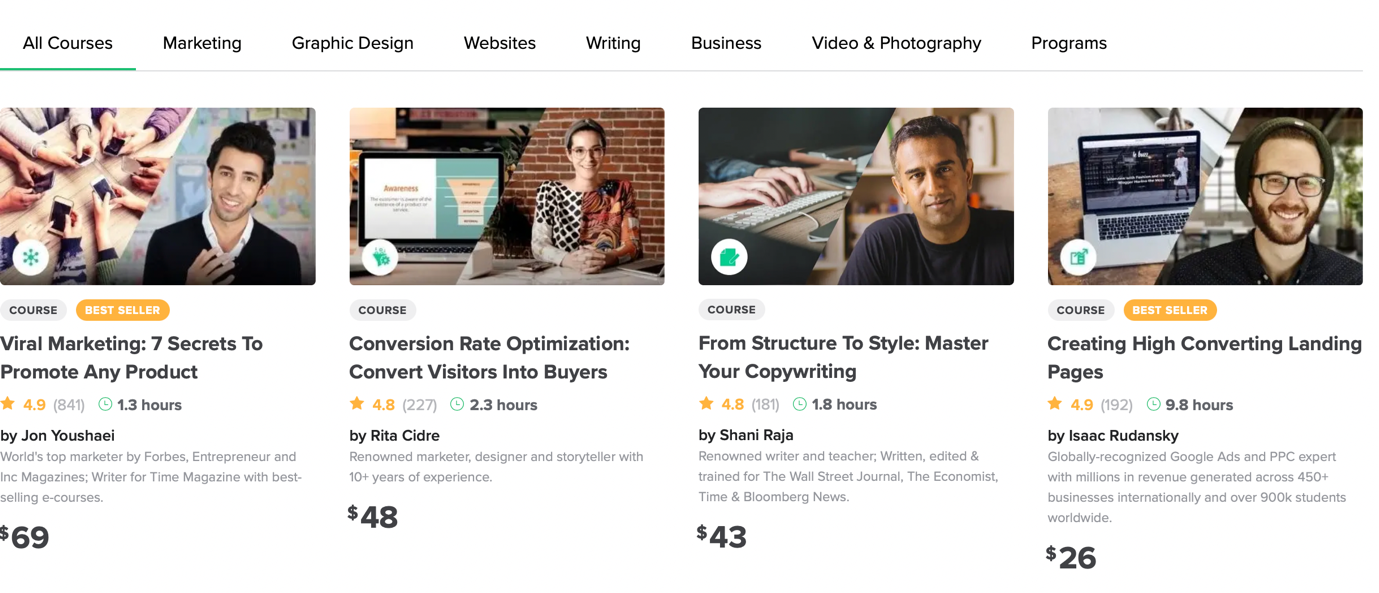Select the Video & Photography tab
1379x593 pixels.
point(896,43)
